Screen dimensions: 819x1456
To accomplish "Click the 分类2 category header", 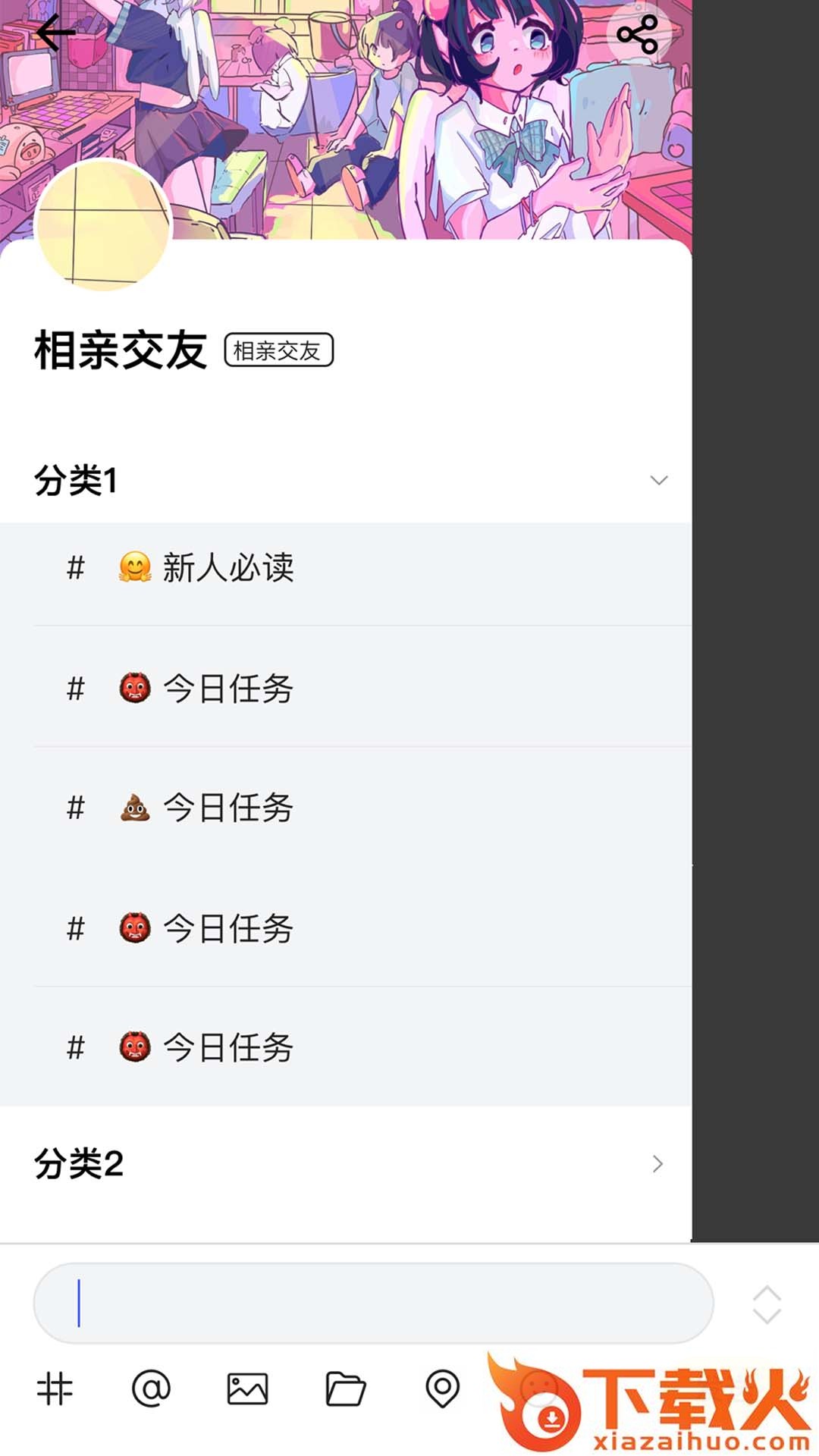I will click(79, 1164).
